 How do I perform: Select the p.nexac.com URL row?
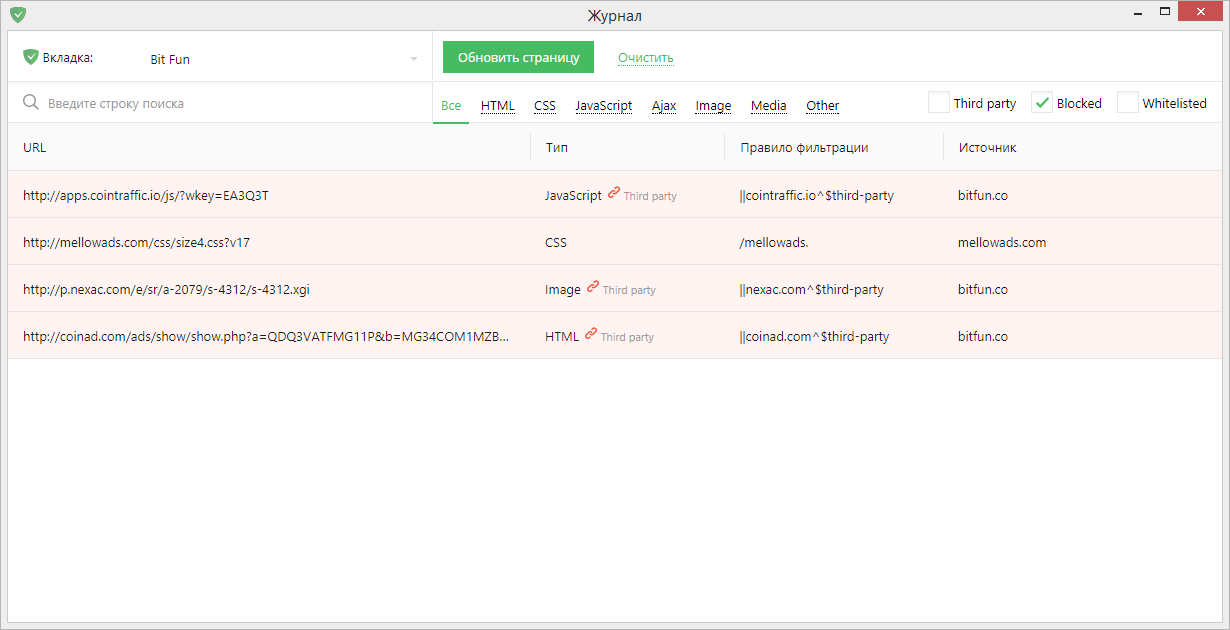(615, 289)
